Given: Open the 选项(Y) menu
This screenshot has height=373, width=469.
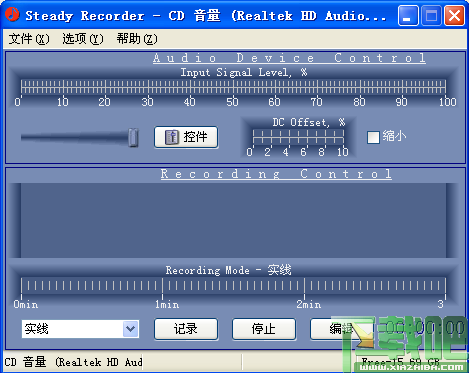Looking at the screenshot, I should tap(83, 39).
